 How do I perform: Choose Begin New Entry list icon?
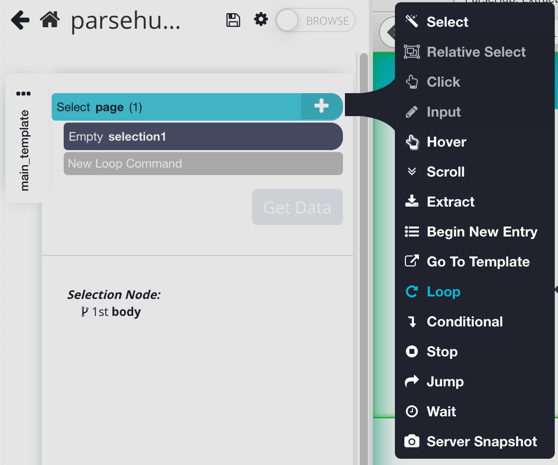pos(412,232)
